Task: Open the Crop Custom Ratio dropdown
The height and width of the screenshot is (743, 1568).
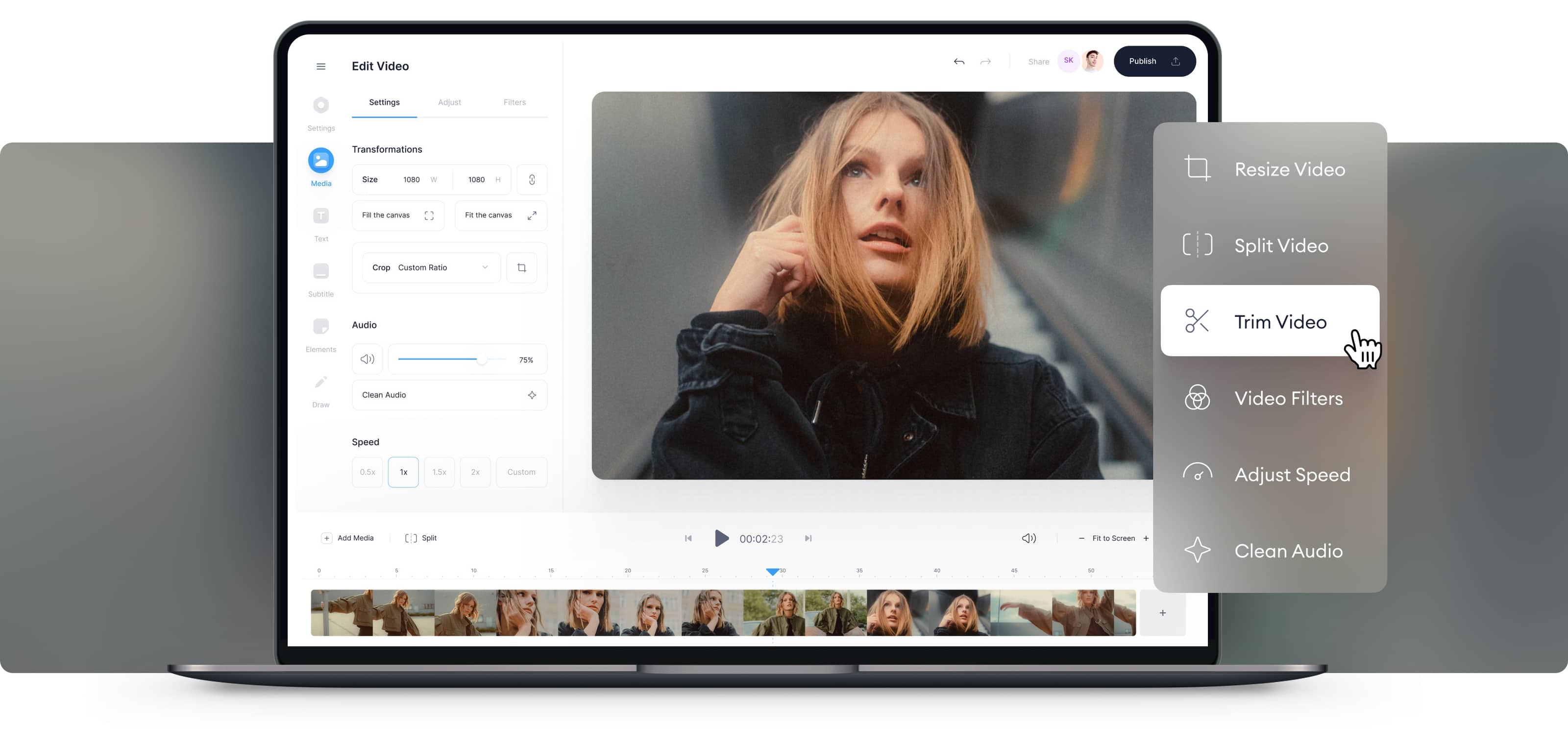Action: [430, 267]
